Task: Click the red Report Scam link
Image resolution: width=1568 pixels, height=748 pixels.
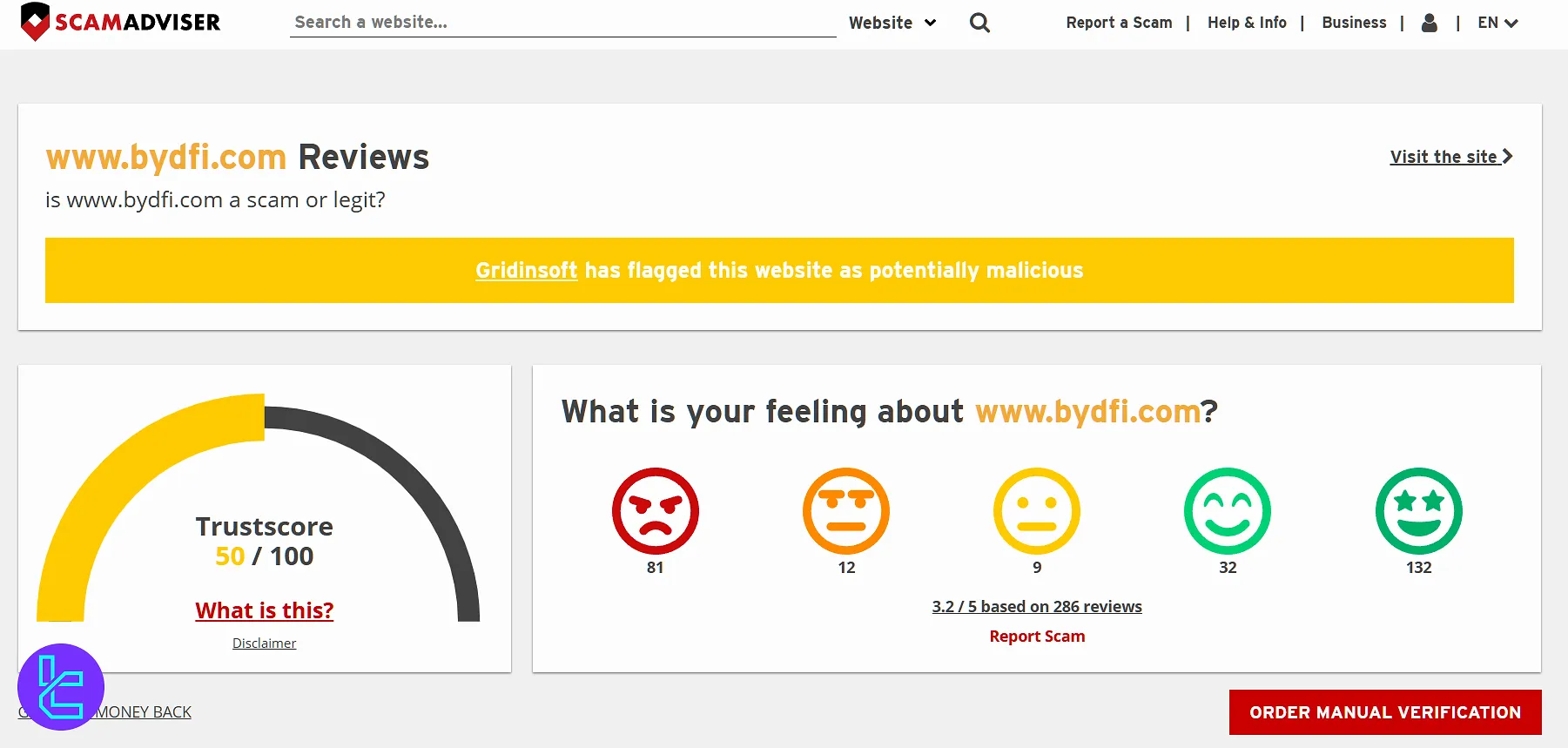Action: 1037,637
